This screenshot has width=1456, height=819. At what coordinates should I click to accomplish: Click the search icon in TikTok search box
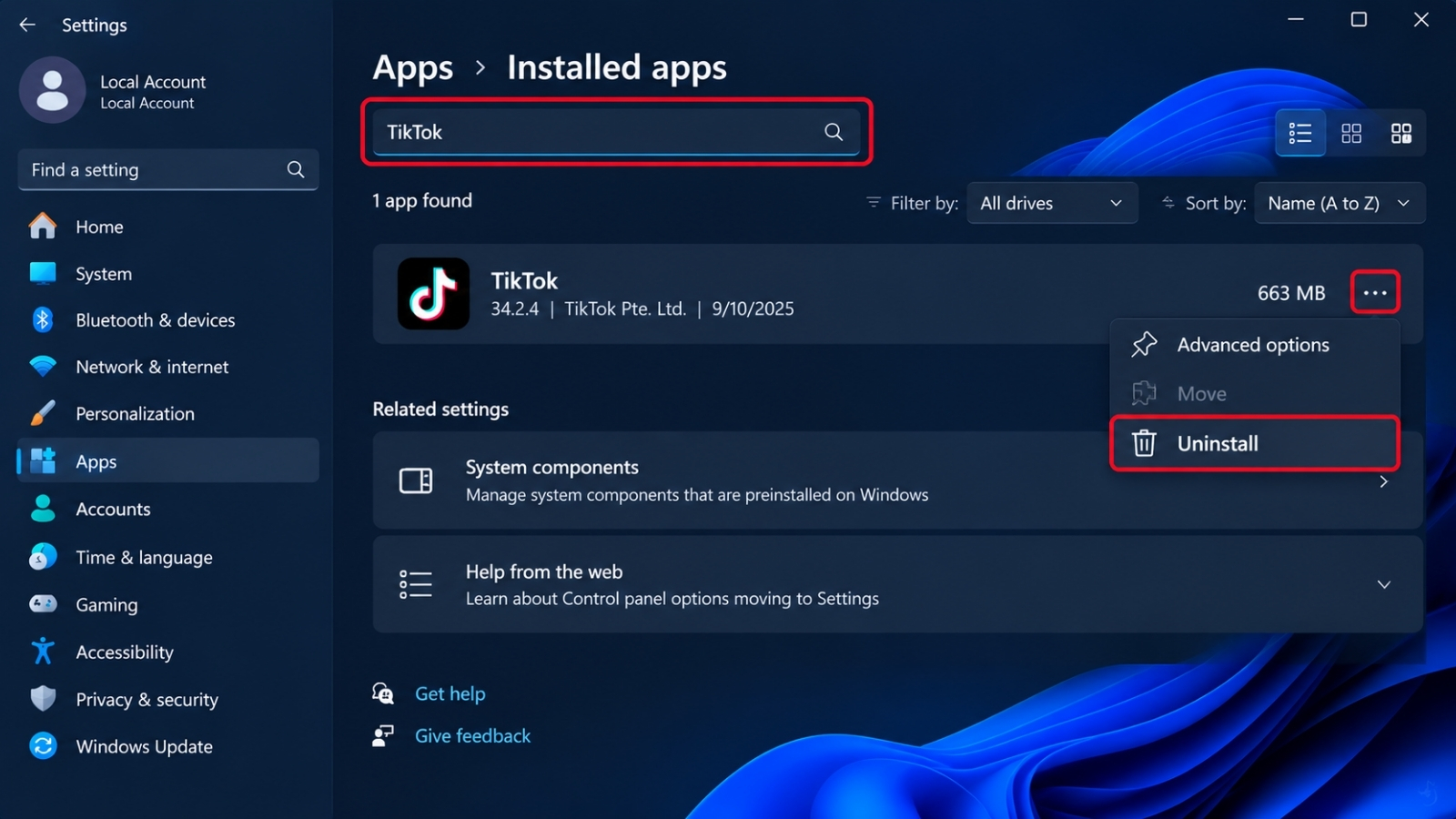point(834,132)
